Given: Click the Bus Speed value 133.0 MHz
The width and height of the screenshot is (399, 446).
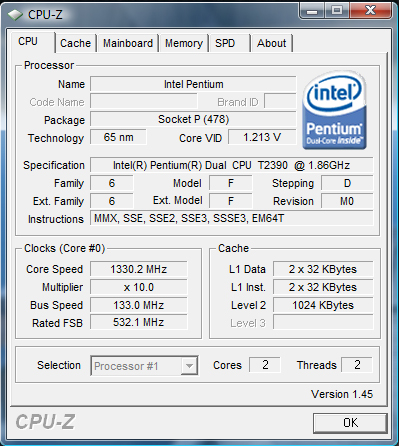Looking at the screenshot, I should [x=139, y=305].
